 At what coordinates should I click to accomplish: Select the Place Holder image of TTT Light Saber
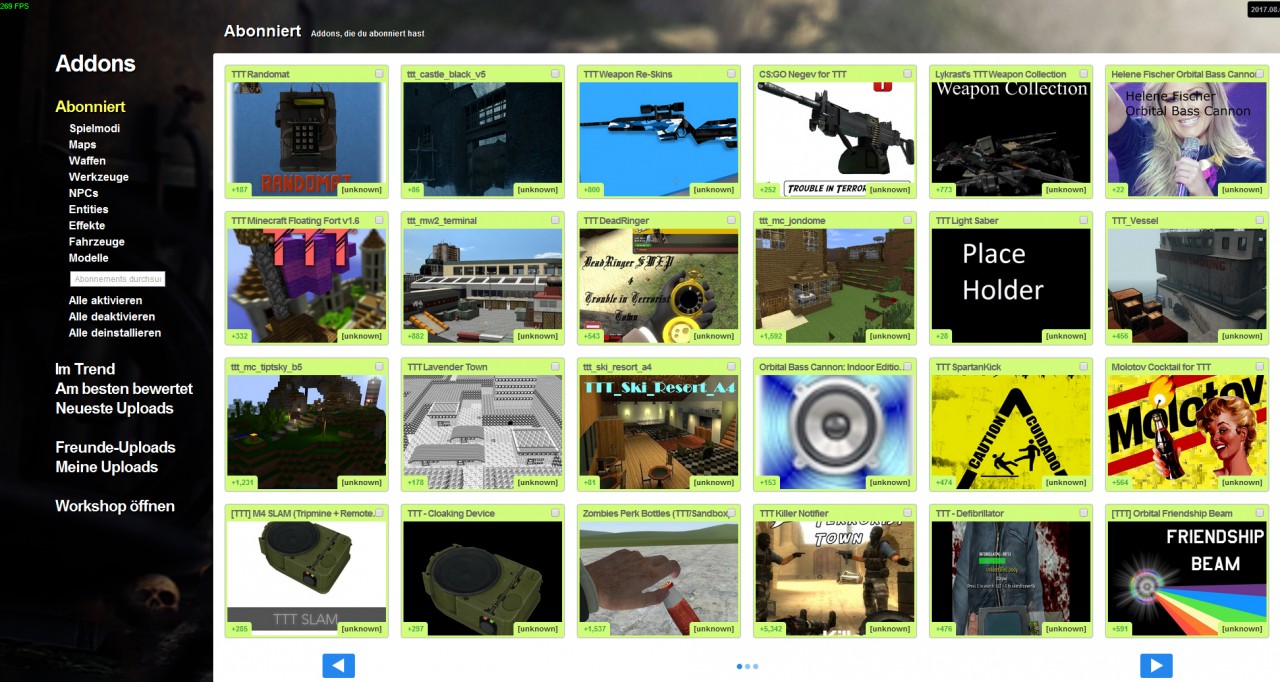1011,285
